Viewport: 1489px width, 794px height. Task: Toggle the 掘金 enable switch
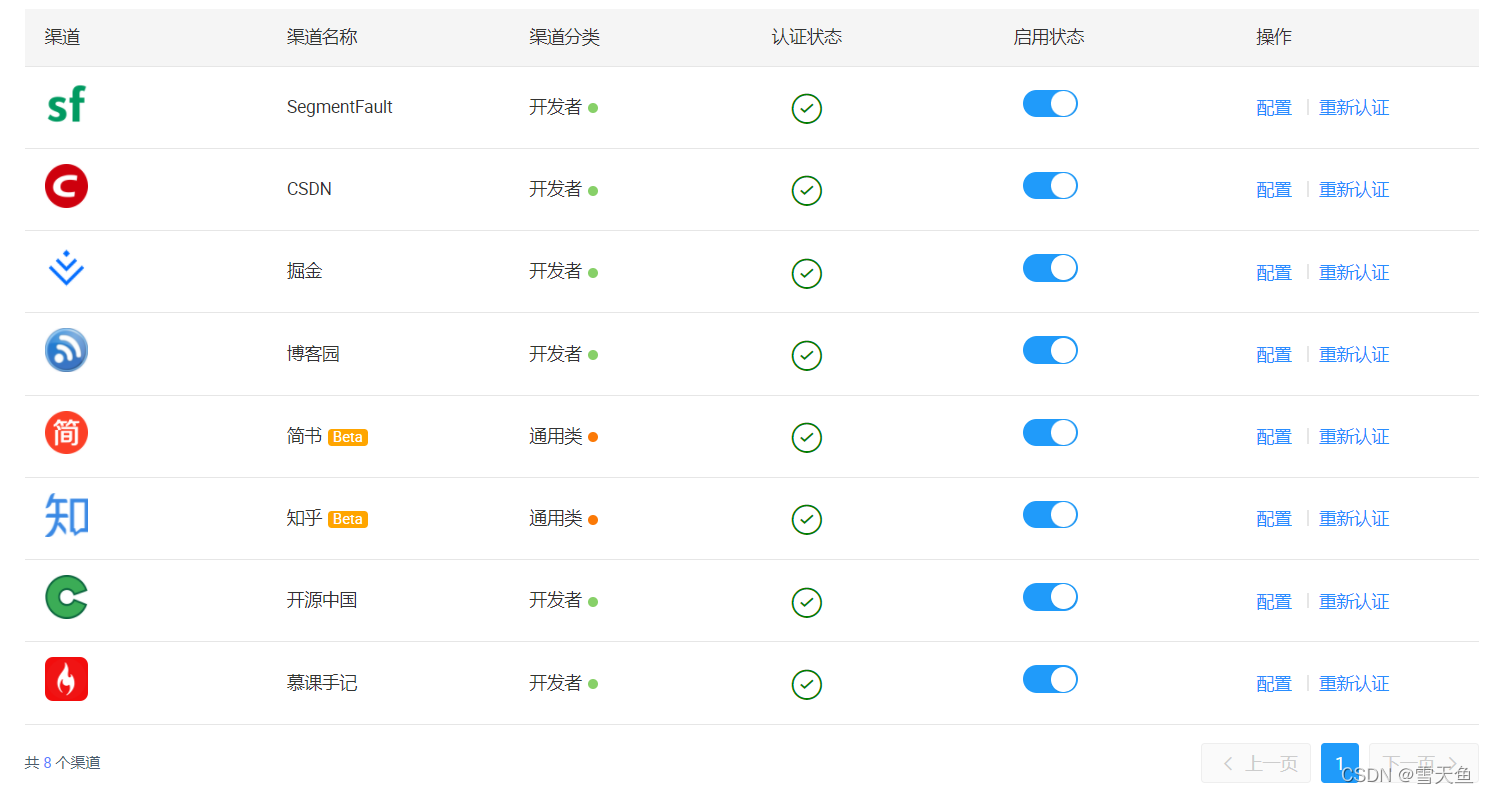coord(1050,268)
